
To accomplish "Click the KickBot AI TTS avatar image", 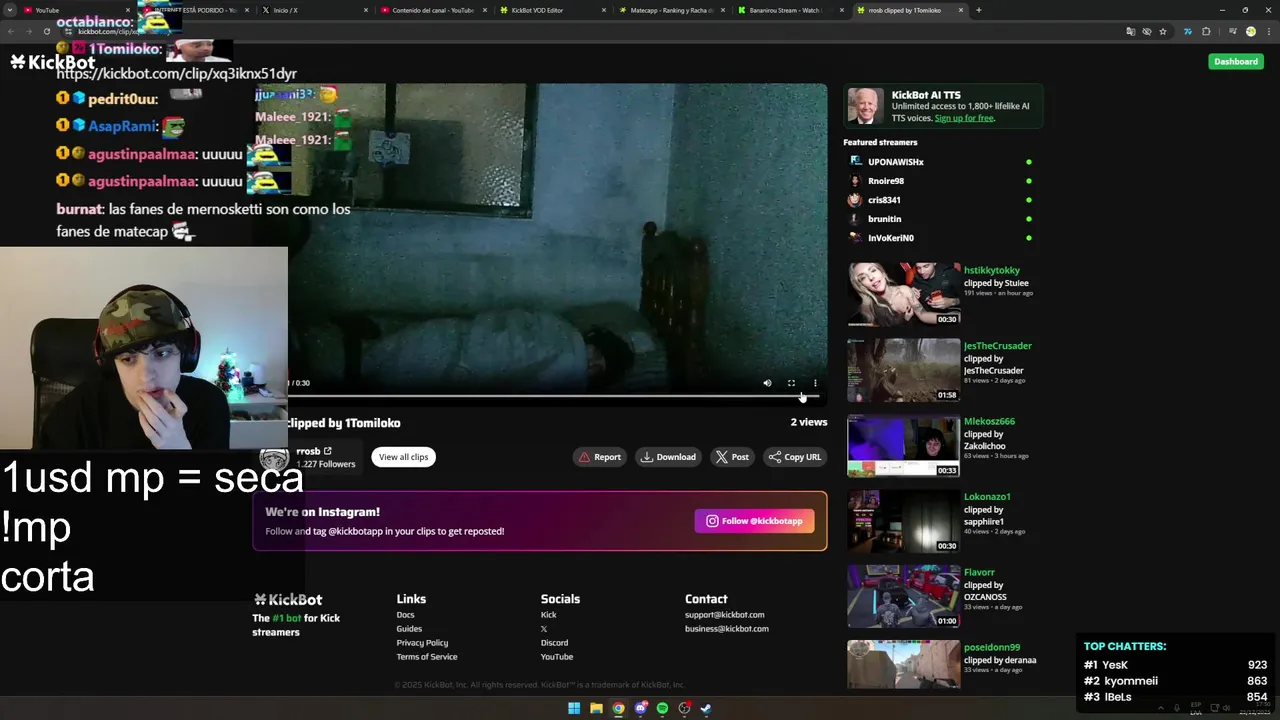I will [866, 106].
